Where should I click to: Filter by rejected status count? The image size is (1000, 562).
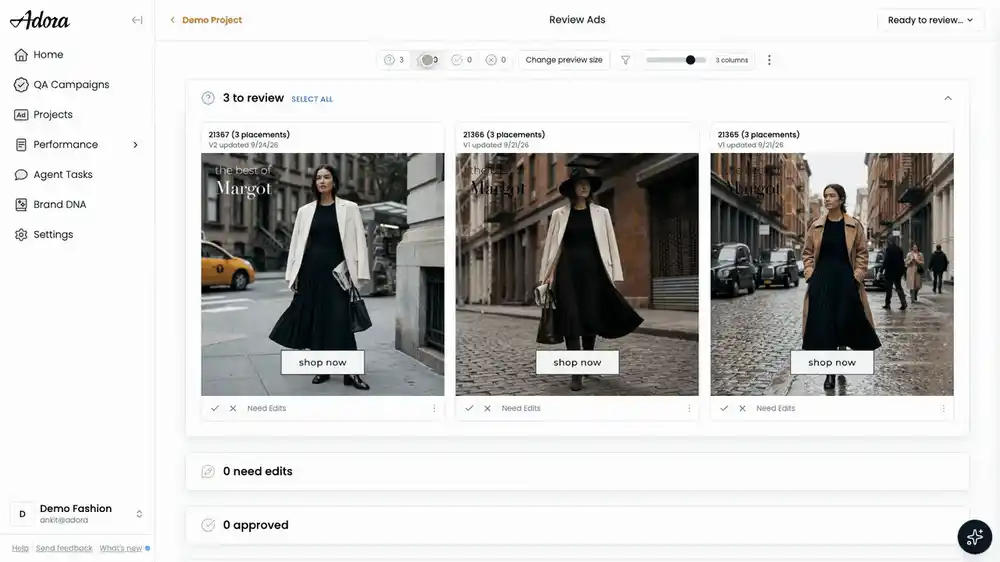click(496, 60)
